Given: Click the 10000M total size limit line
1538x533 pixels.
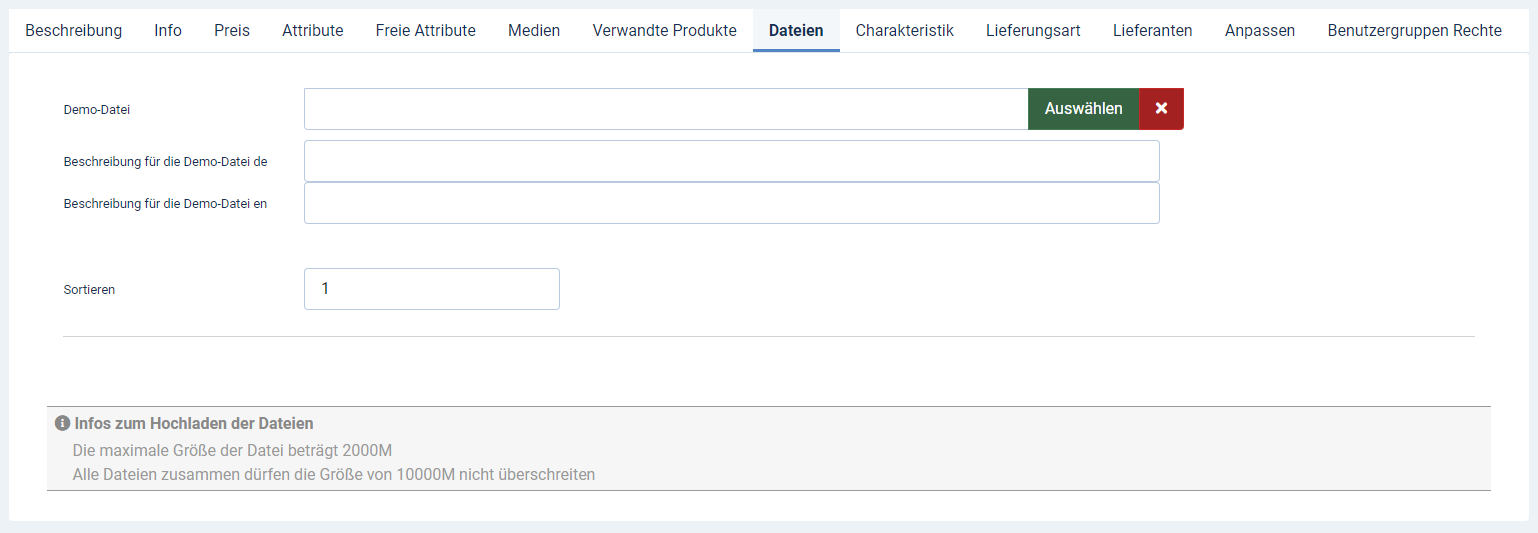Looking at the screenshot, I should [x=334, y=475].
